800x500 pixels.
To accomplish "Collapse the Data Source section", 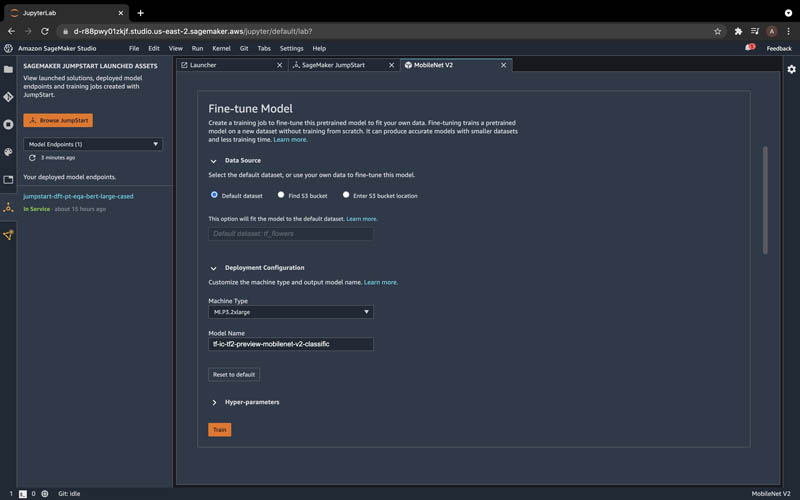I will (213, 161).
